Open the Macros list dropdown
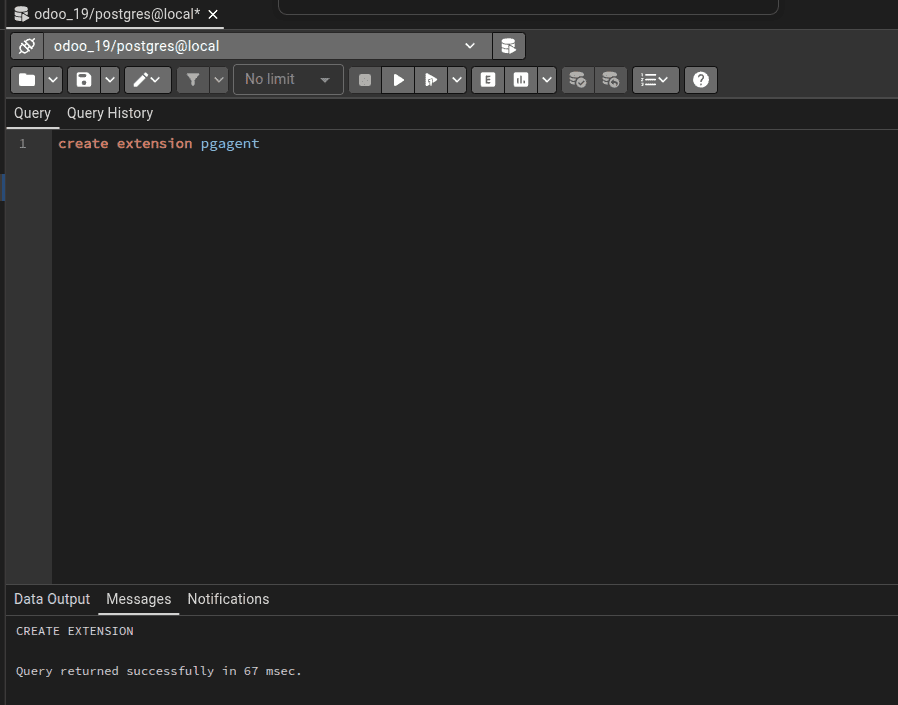The height and width of the screenshot is (705, 898). 655,79
